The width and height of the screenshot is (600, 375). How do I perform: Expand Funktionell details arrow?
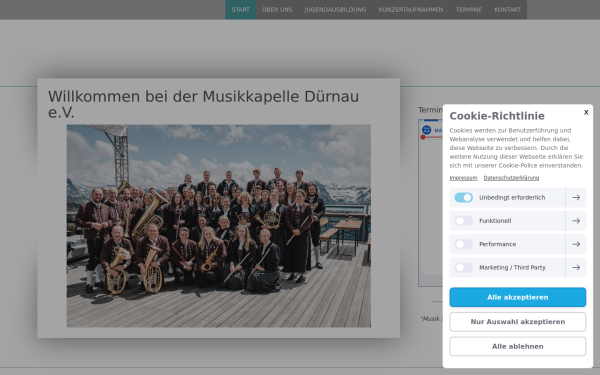pyautogui.click(x=576, y=221)
